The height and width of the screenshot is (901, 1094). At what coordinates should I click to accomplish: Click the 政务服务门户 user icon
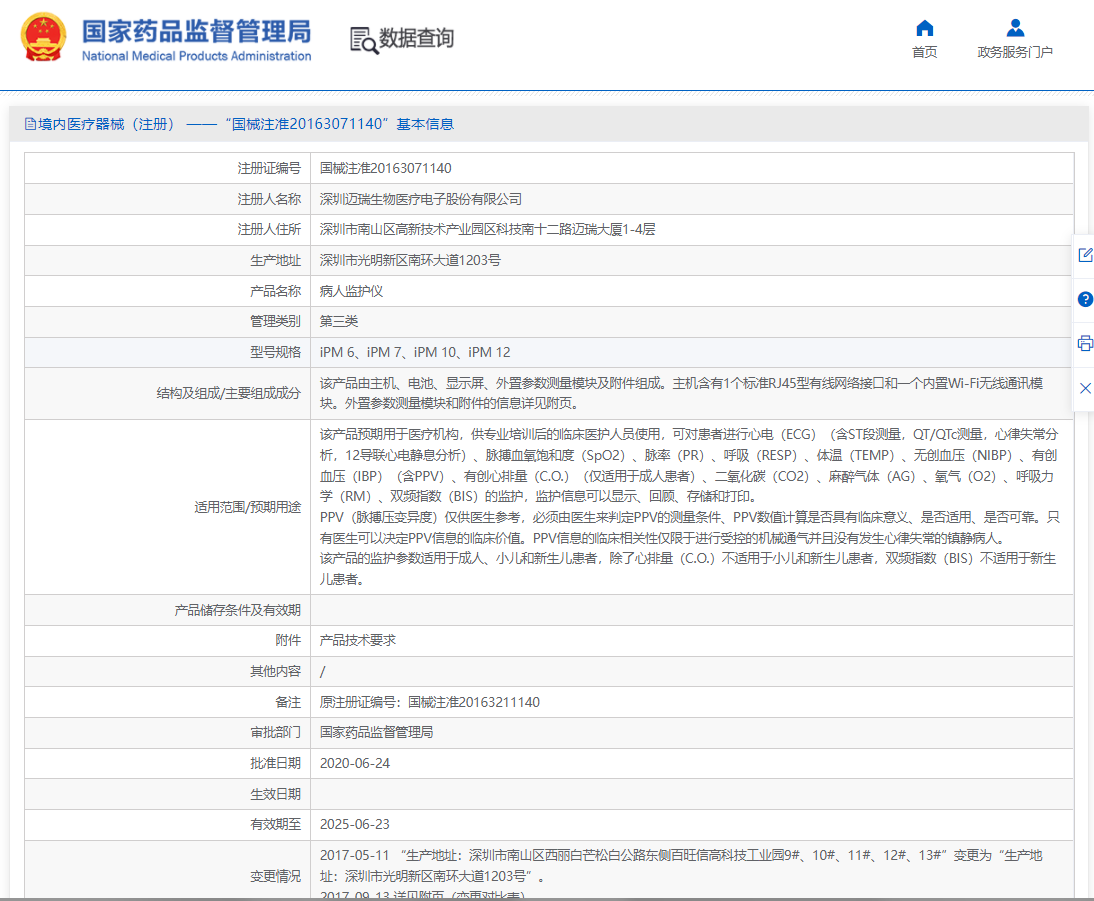pyautogui.click(x=1015, y=28)
